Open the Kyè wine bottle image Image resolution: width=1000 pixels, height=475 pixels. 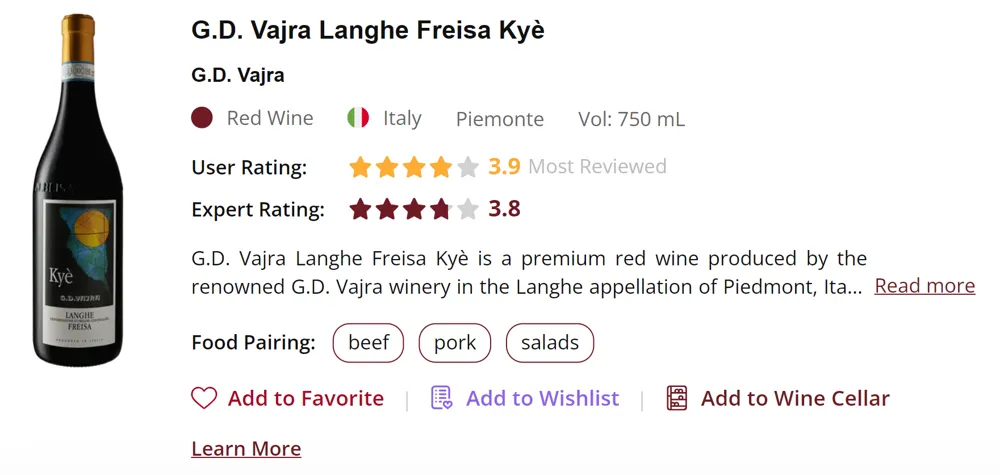point(78,190)
